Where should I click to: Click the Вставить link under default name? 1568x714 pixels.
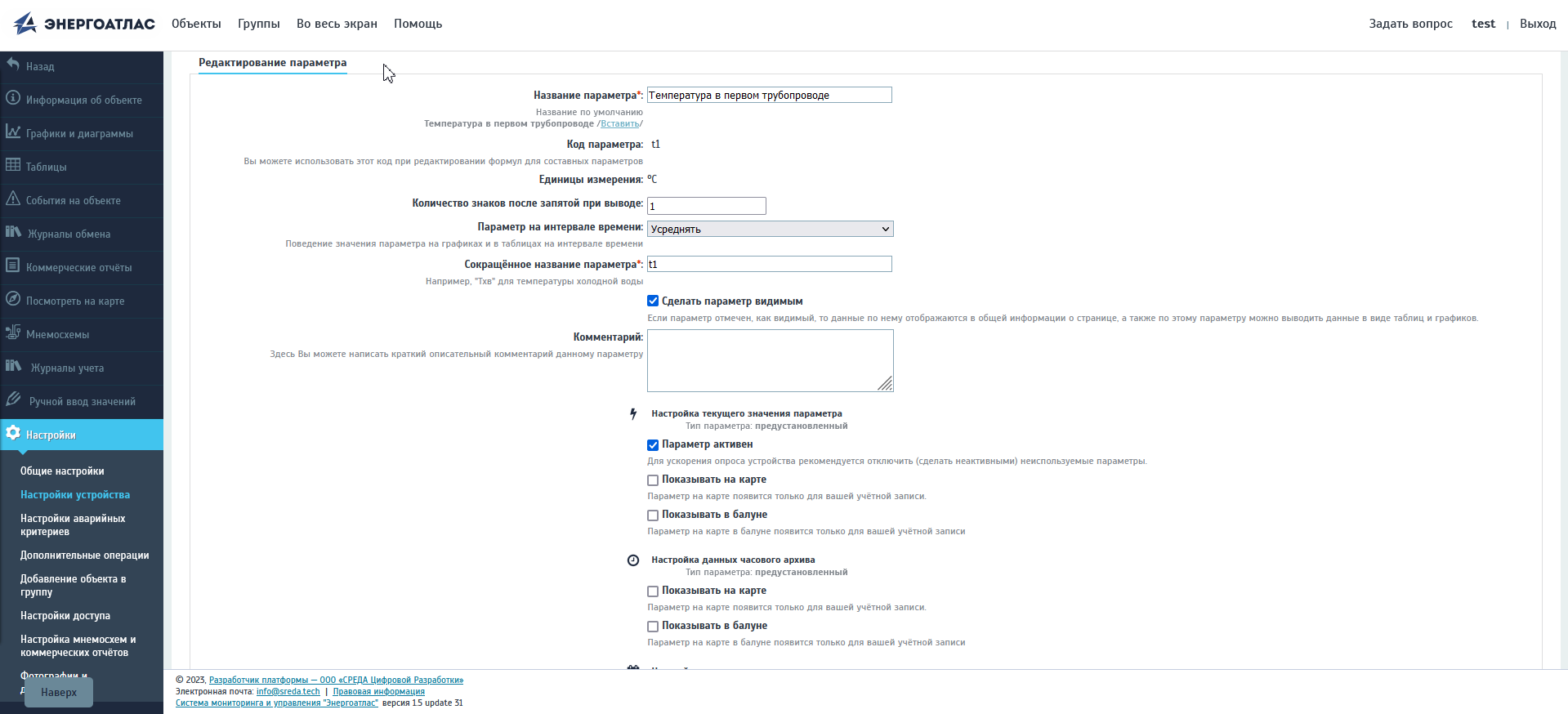[619, 124]
